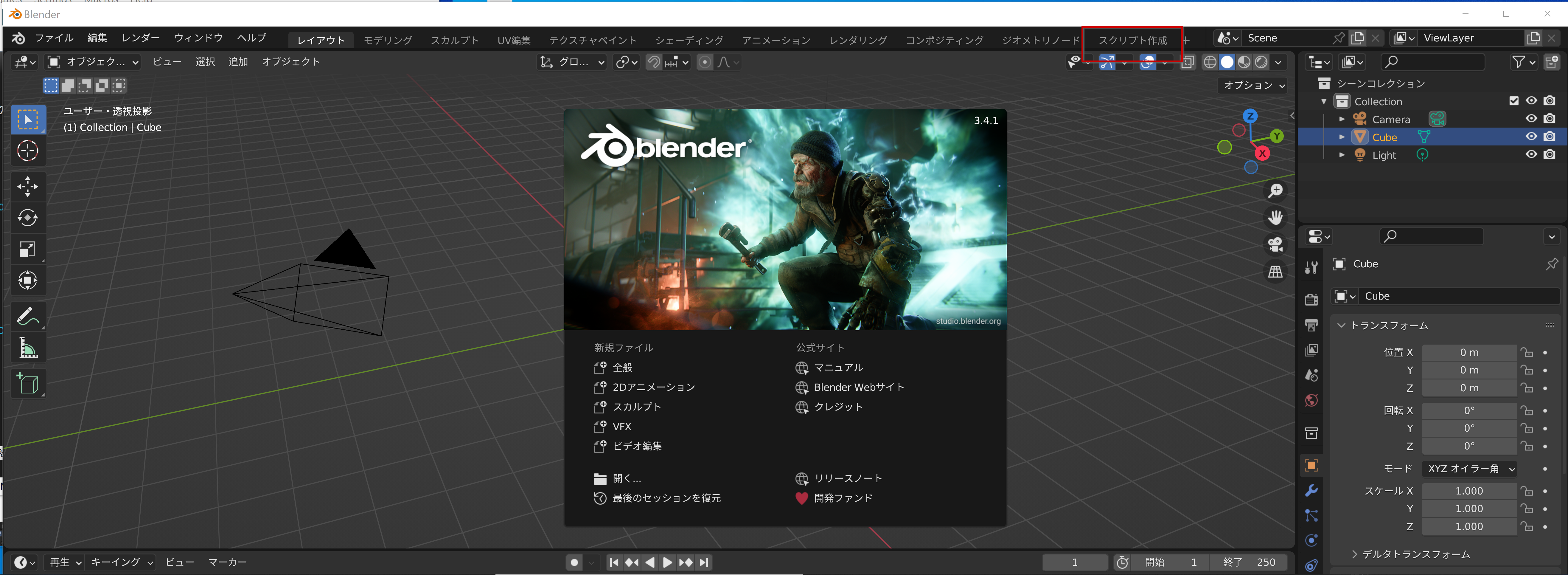Image resolution: width=1568 pixels, height=575 pixels.
Task: Click Open file link in splash screen
Action: 617,478
